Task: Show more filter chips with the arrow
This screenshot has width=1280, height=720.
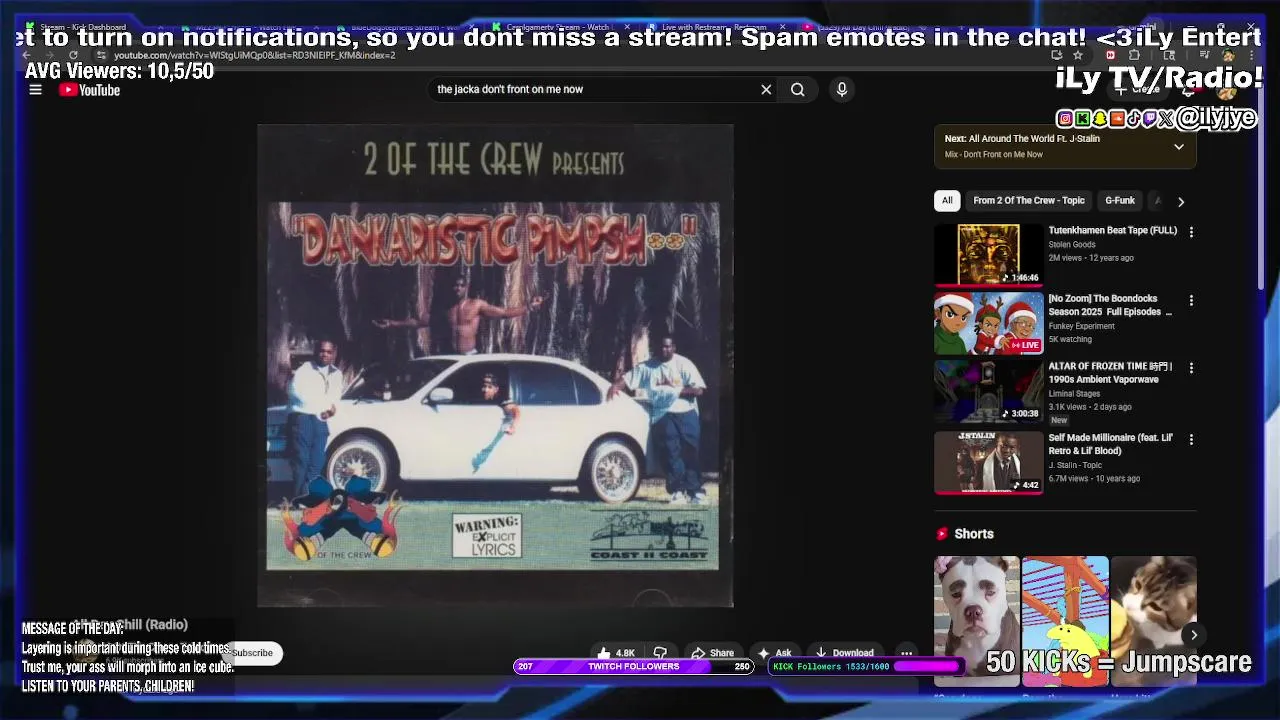Action: click(x=1181, y=201)
